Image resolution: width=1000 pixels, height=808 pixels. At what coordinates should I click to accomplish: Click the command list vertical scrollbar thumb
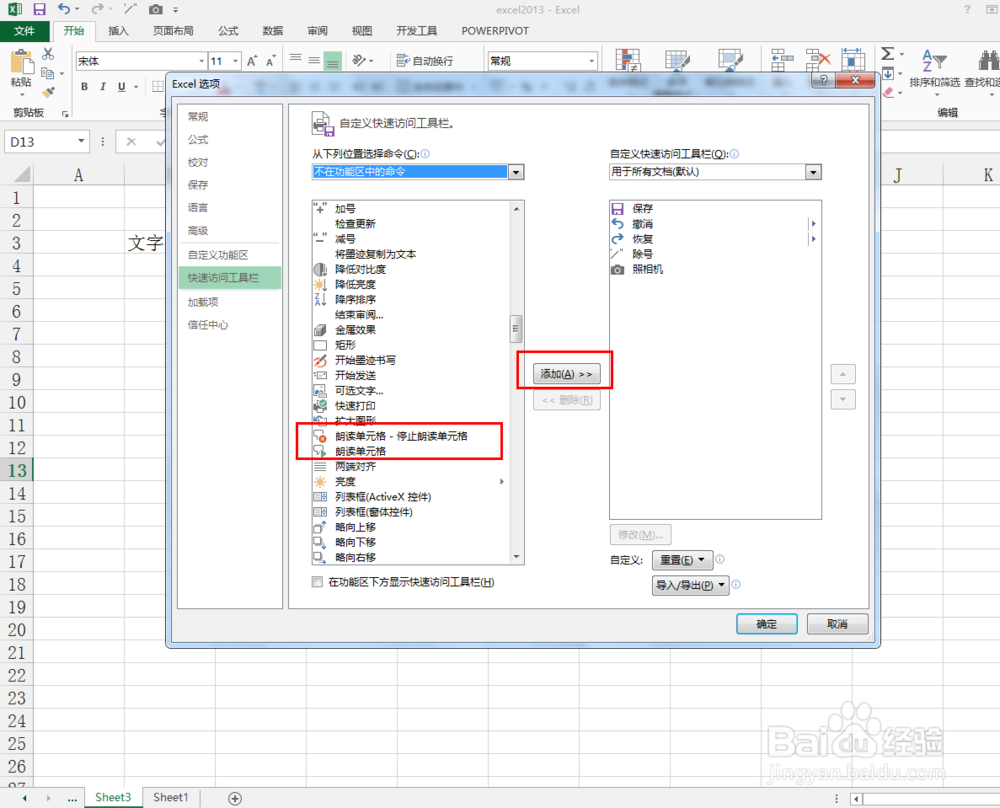click(517, 328)
